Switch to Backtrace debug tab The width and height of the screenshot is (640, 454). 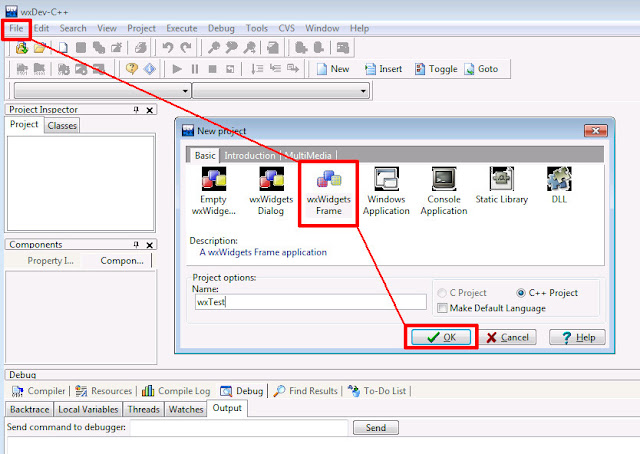(29, 409)
